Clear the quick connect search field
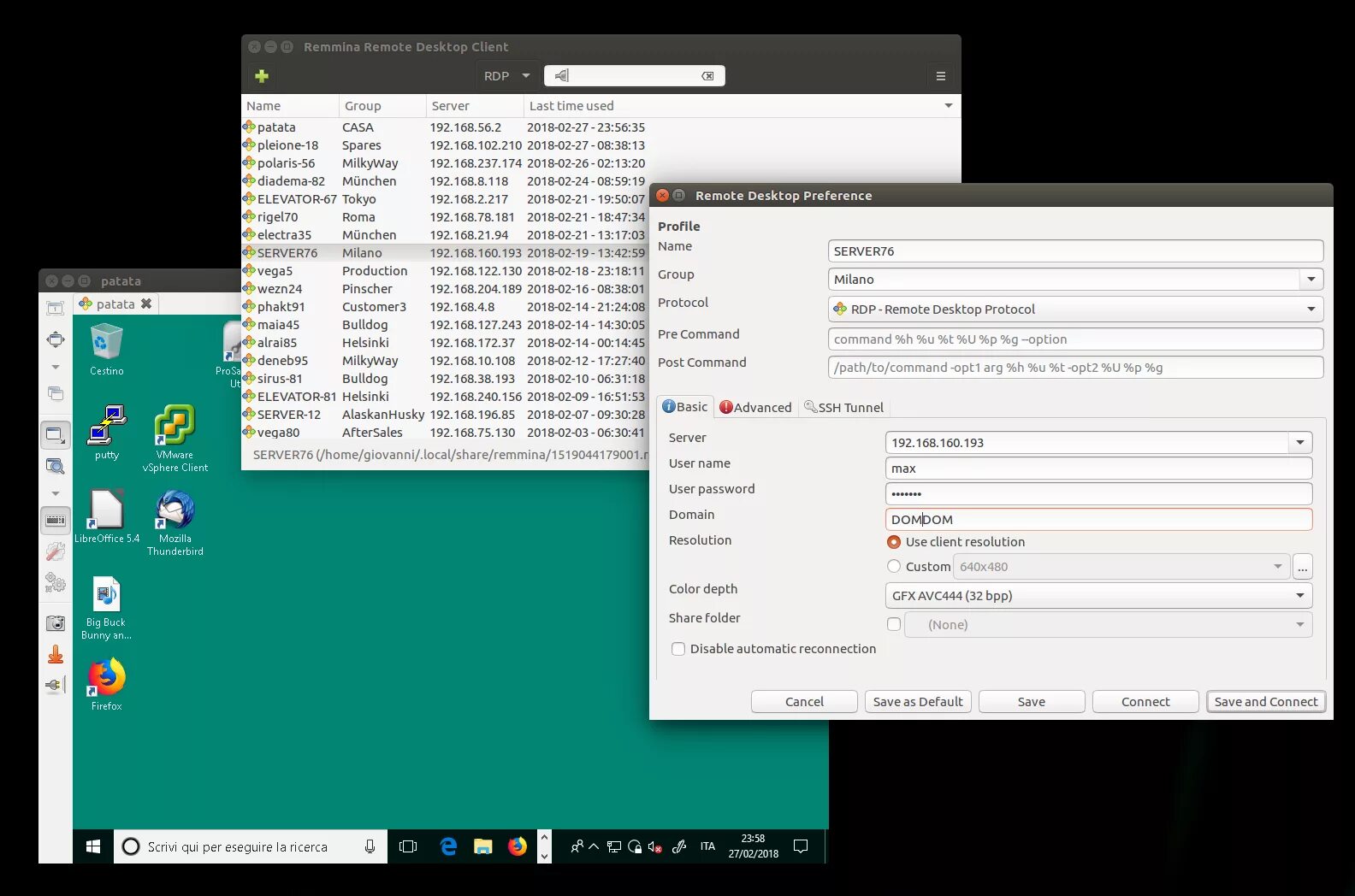The width and height of the screenshot is (1355, 896). coord(707,76)
